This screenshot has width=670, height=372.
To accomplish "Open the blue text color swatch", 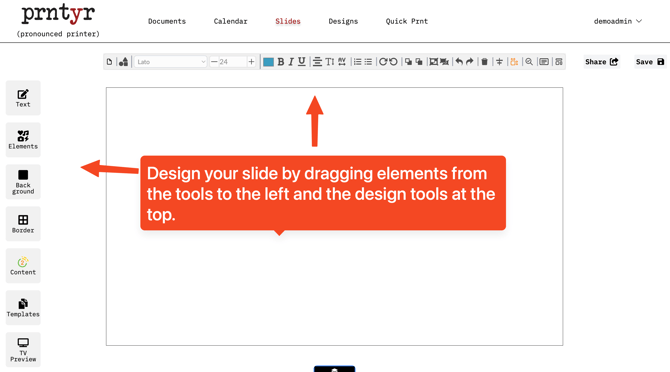I will (x=268, y=62).
